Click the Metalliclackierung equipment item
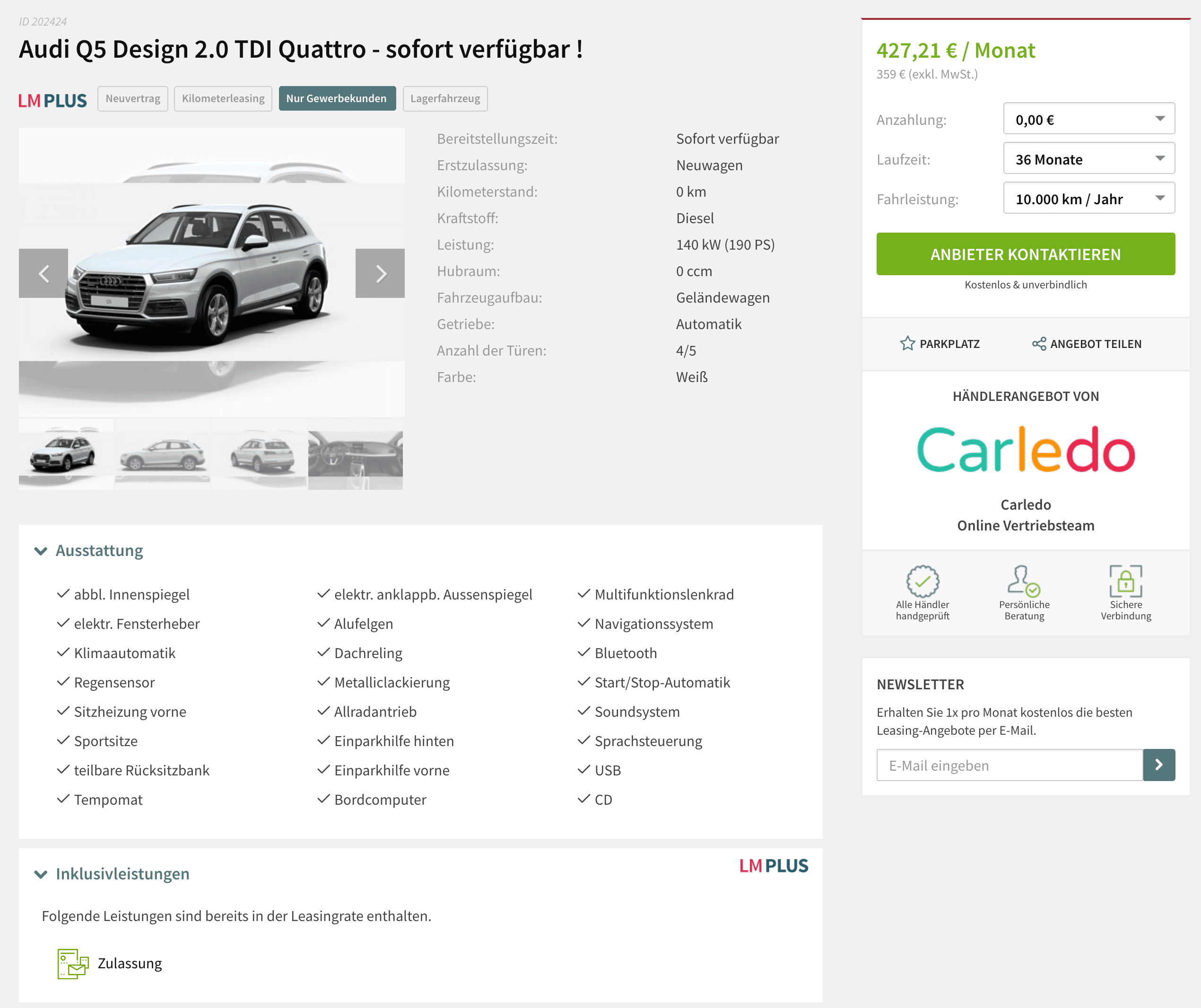This screenshot has width=1201, height=1008. (392, 682)
